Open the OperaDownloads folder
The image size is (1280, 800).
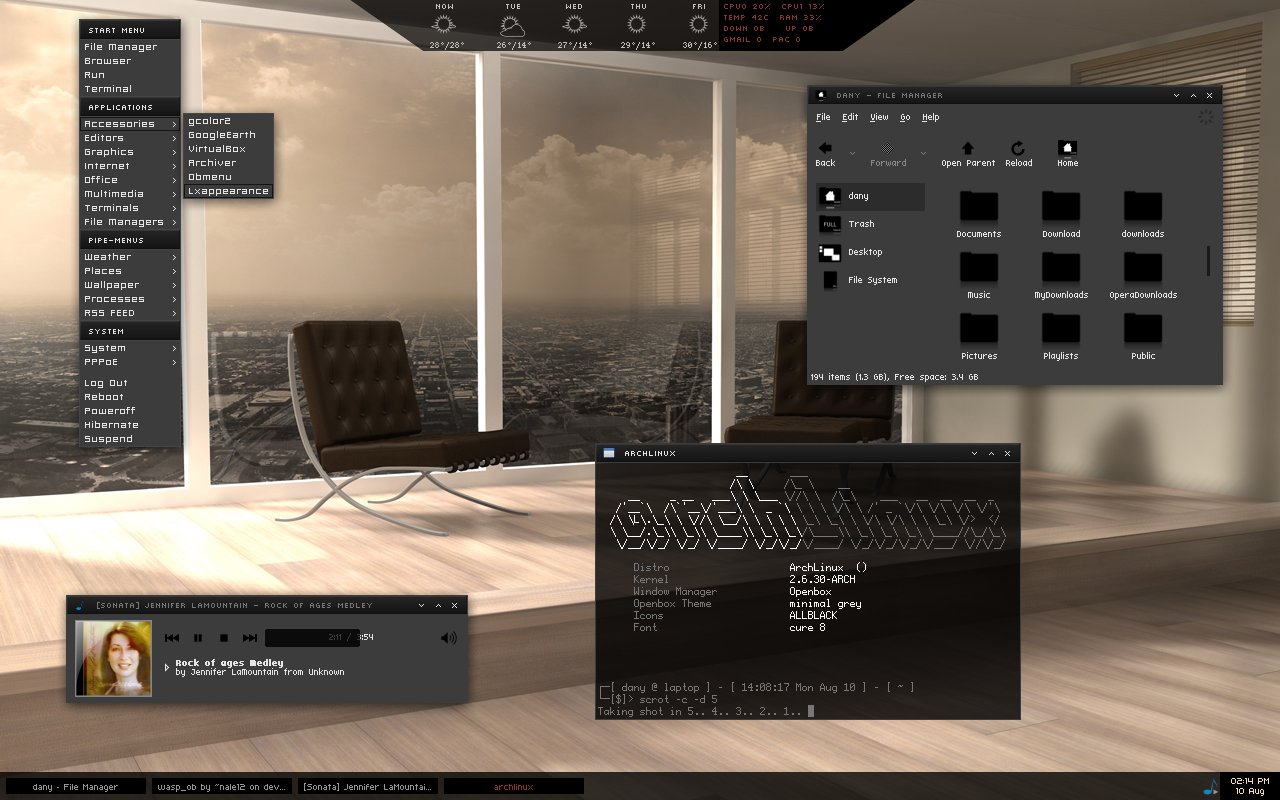pyautogui.click(x=1143, y=275)
